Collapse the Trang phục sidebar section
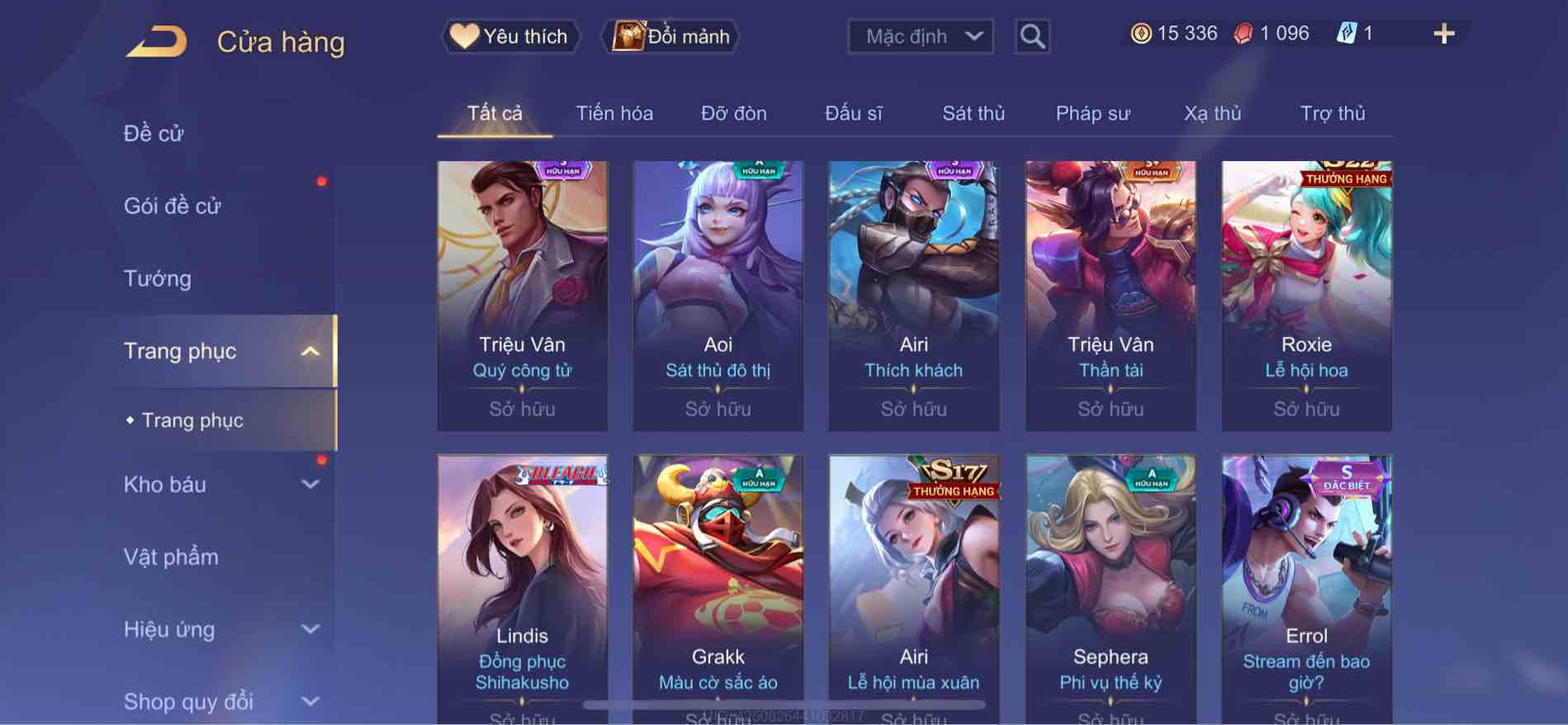This screenshot has width=1568, height=725. 310,352
